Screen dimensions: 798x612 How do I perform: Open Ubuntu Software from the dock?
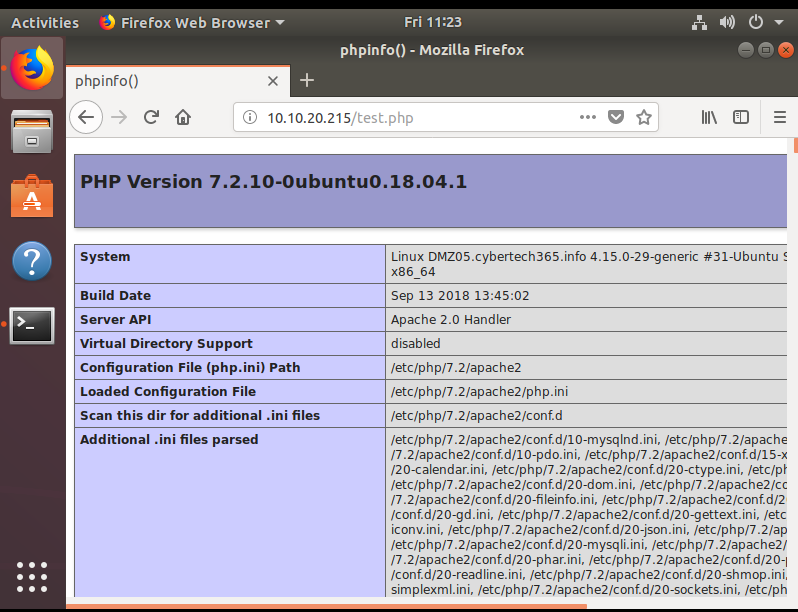click(32, 196)
